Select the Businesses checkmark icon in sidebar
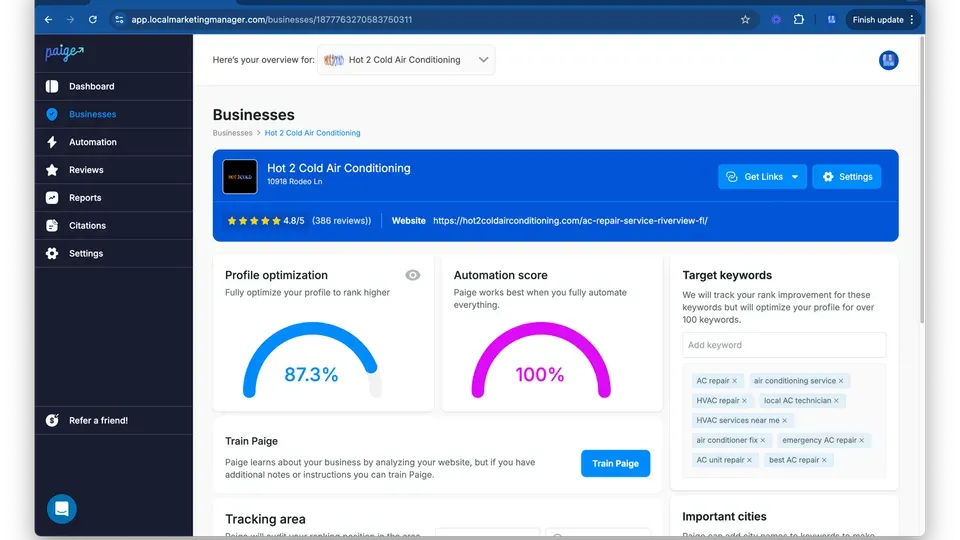Viewport: 960px width, 540px height. [52, 114]
